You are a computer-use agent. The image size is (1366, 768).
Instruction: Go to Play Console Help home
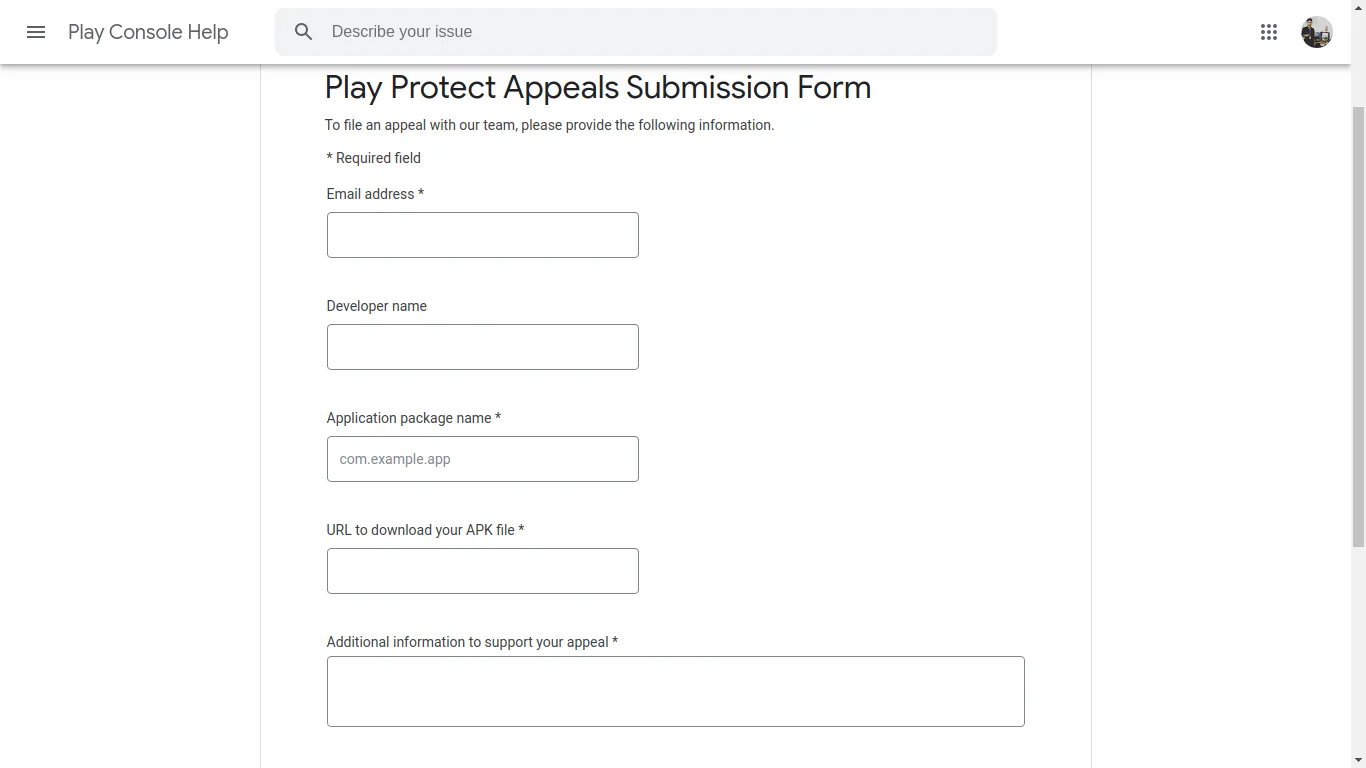(148, 32)
